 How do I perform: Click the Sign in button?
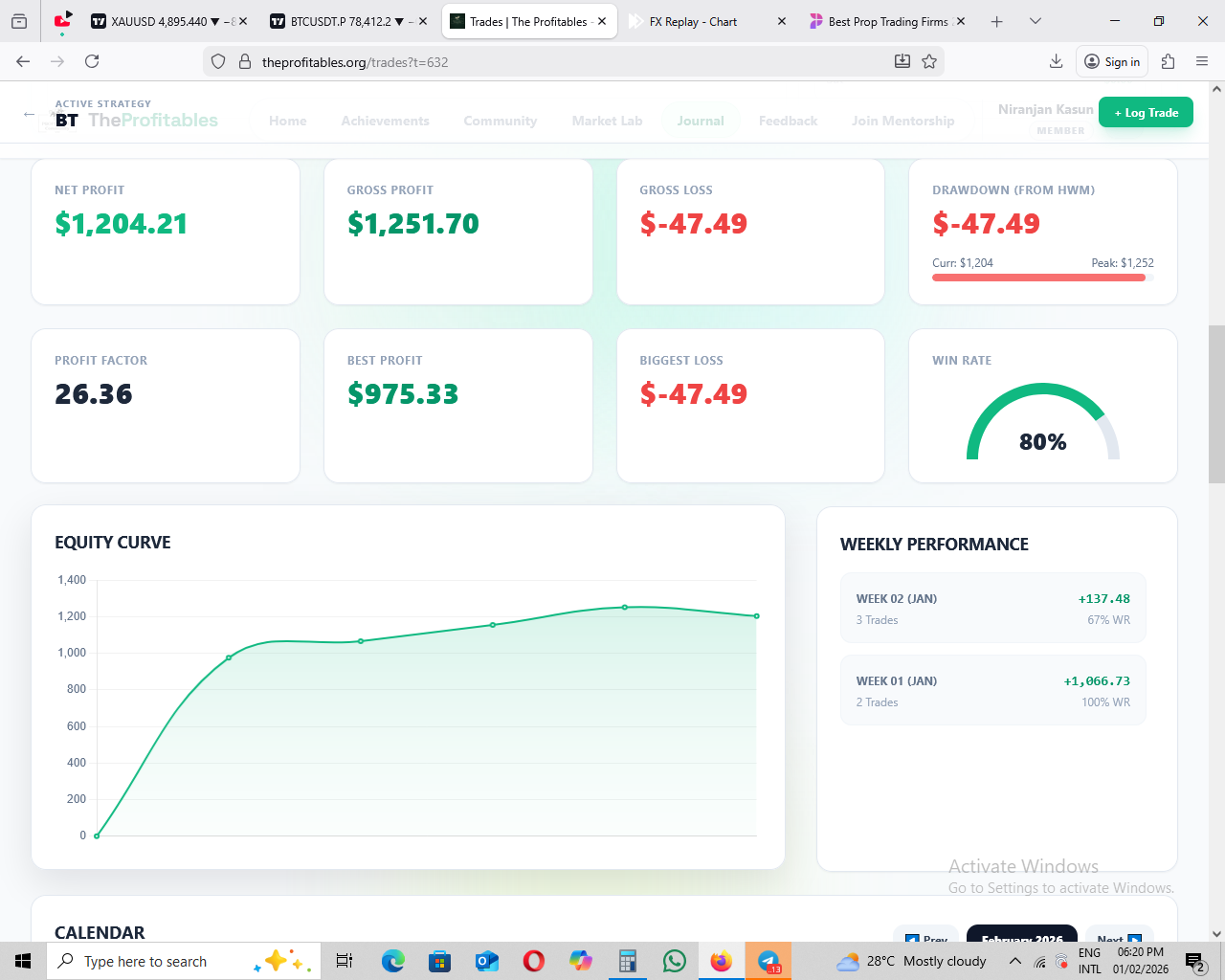point(1112,61)
